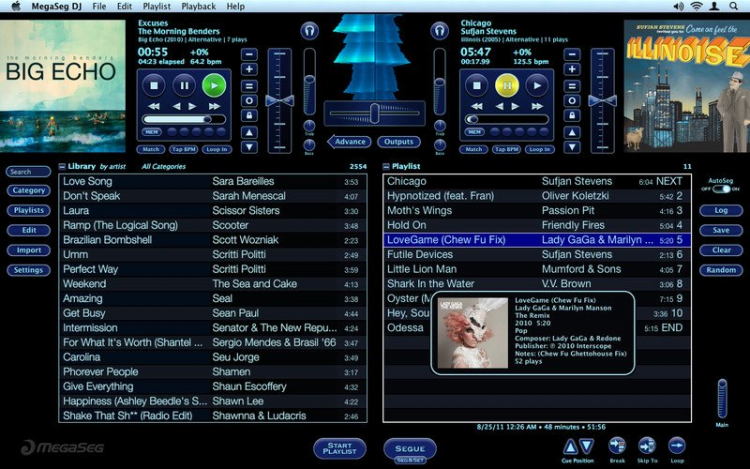
Task: Click right deck pitch plus button
Action: [572, 70]
